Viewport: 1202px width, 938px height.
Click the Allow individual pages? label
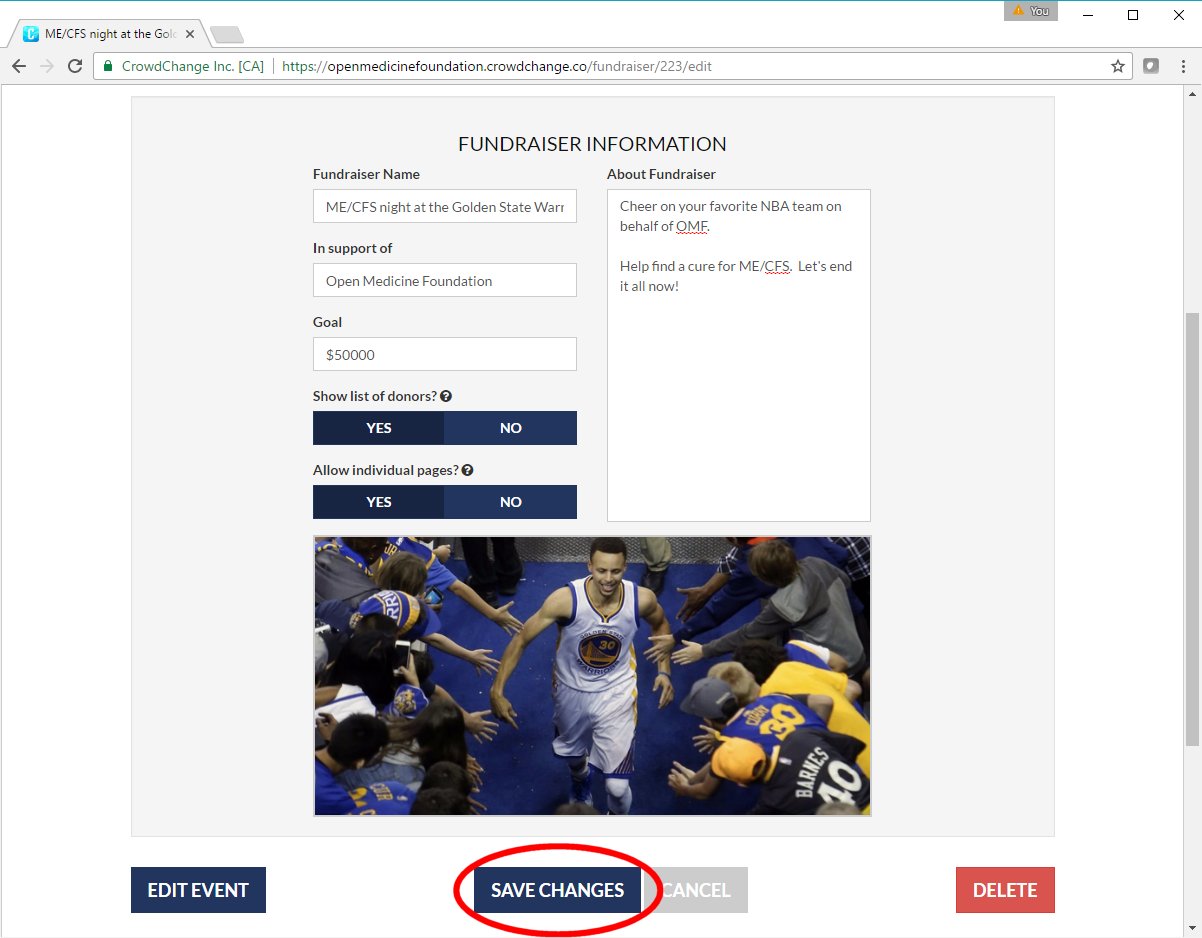385,470
